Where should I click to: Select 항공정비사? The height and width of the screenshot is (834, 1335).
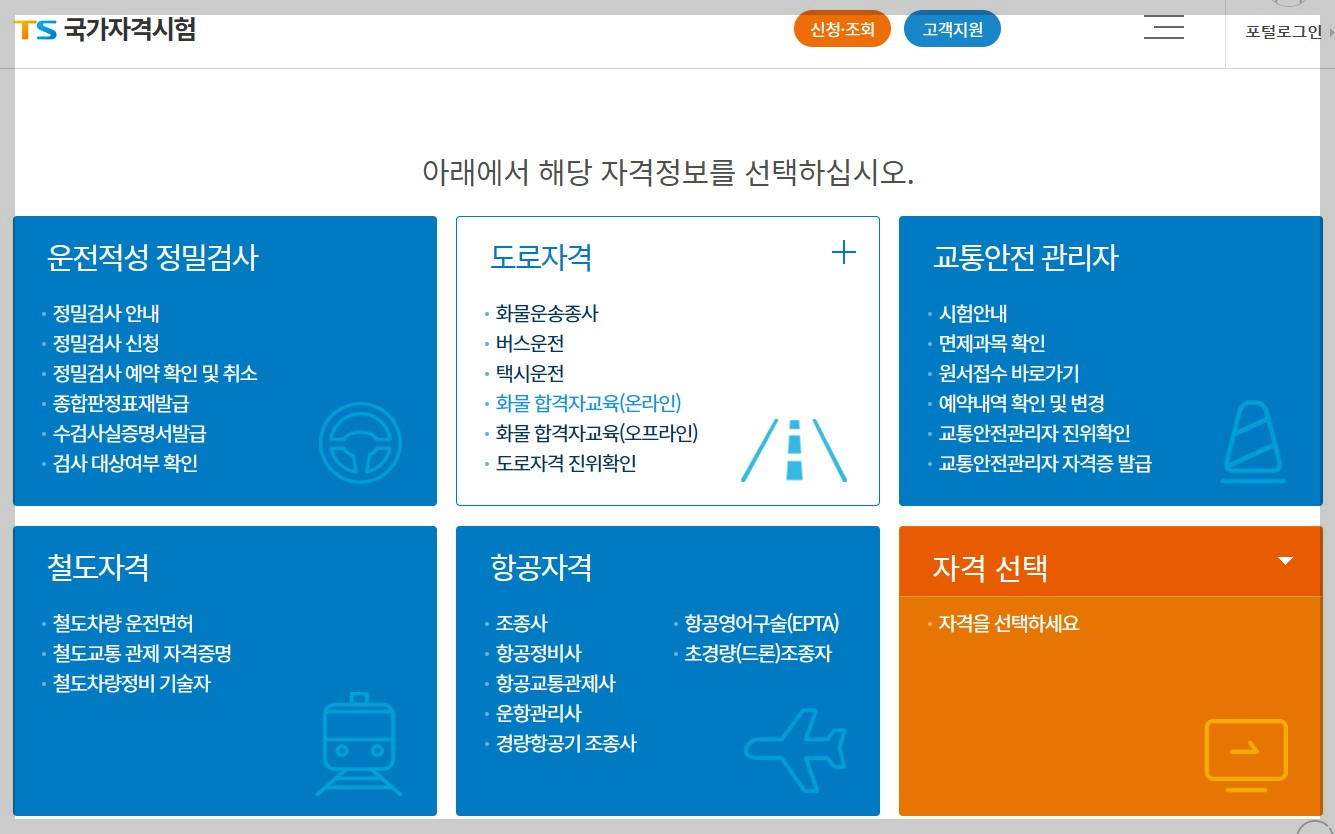pos(538,654)
